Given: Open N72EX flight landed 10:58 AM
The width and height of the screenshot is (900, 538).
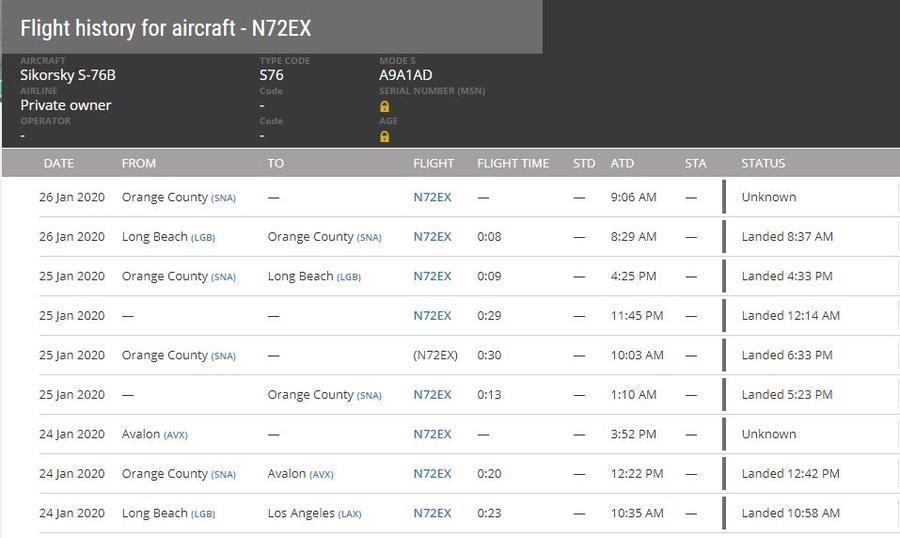Looking at the screenshot, I should coord(432,513).
